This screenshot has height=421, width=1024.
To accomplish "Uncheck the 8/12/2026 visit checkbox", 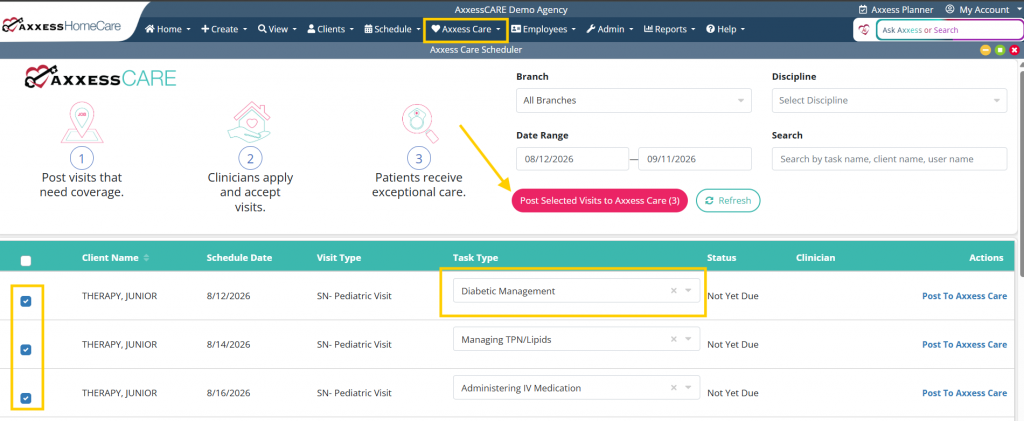I will tap(25, 301).
